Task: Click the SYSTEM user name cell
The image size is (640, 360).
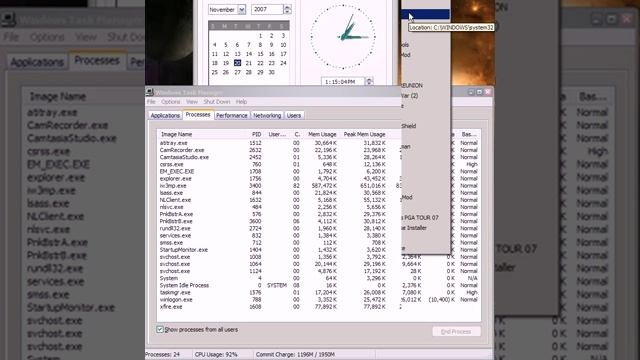Action: (x=277, y=285)
